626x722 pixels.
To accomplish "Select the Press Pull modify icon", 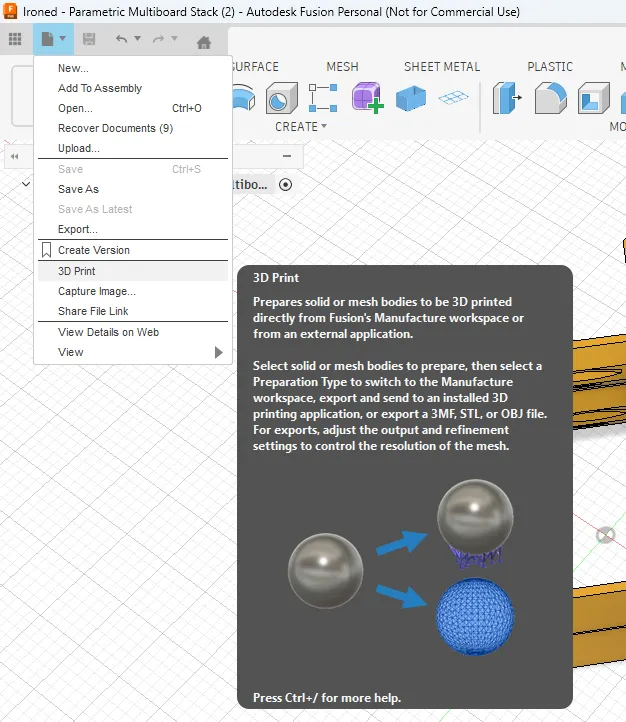I will (x=507, y=98).
